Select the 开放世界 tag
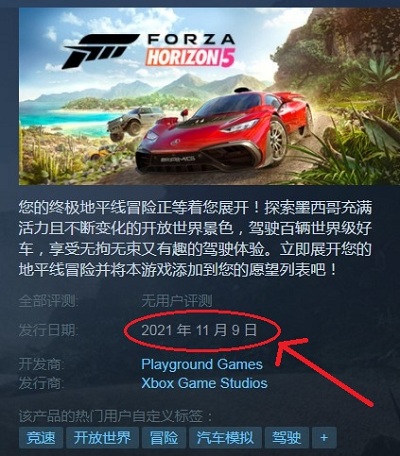This screenshot has height=456, width=400. [x=102, y=438]
